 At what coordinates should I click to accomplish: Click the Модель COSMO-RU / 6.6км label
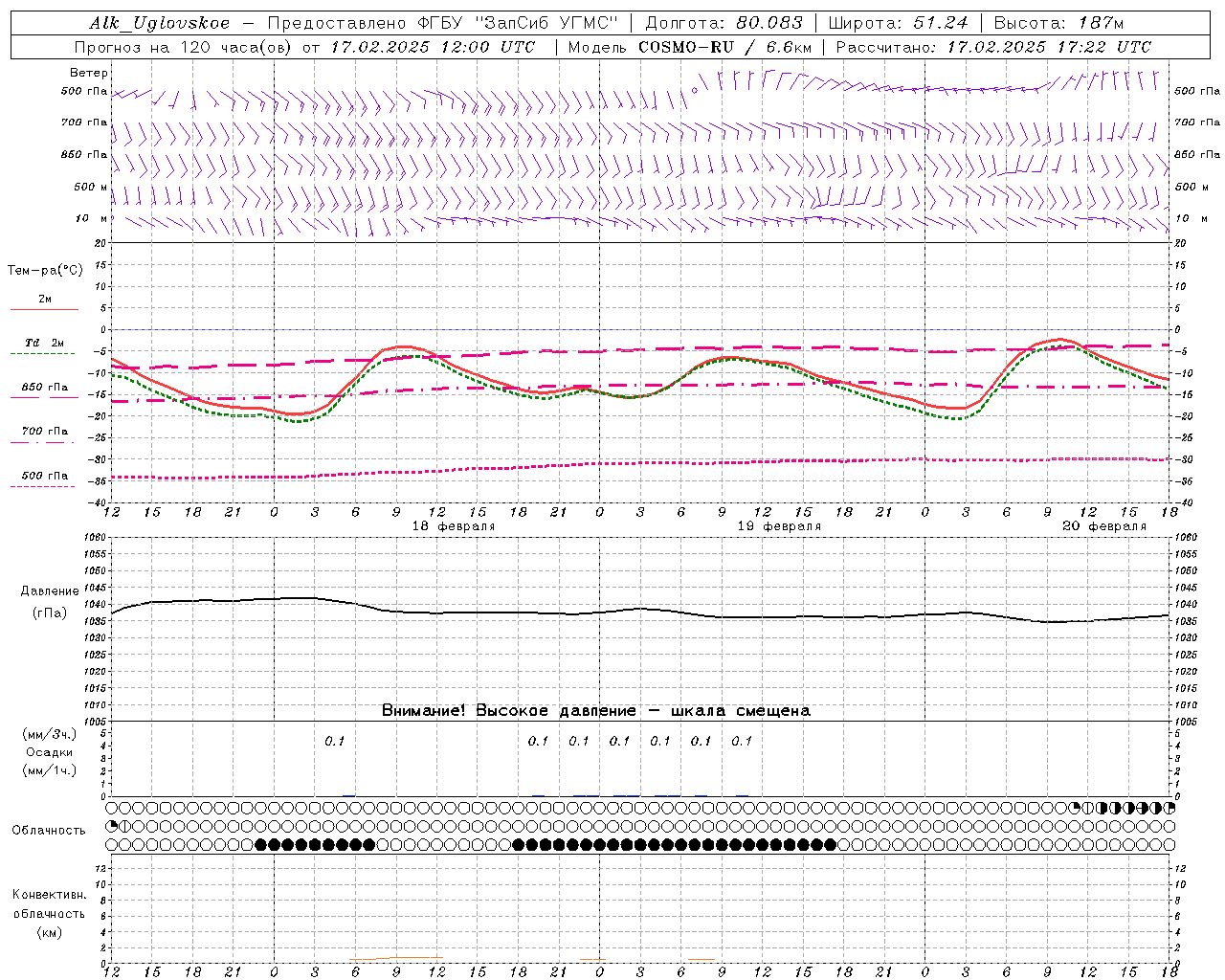pyautogui.click(x=689, y=47)
